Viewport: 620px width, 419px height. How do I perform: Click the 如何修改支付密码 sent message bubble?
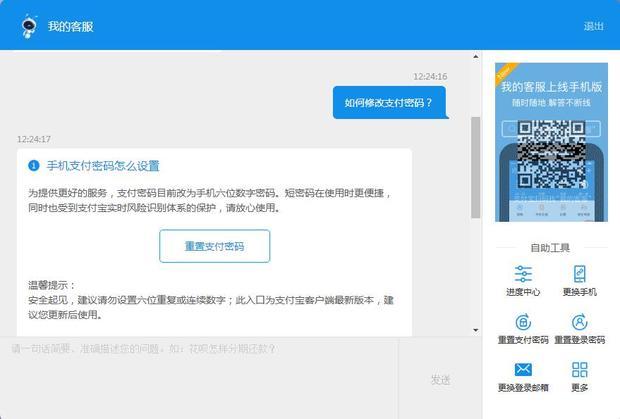tap(389, 102)
